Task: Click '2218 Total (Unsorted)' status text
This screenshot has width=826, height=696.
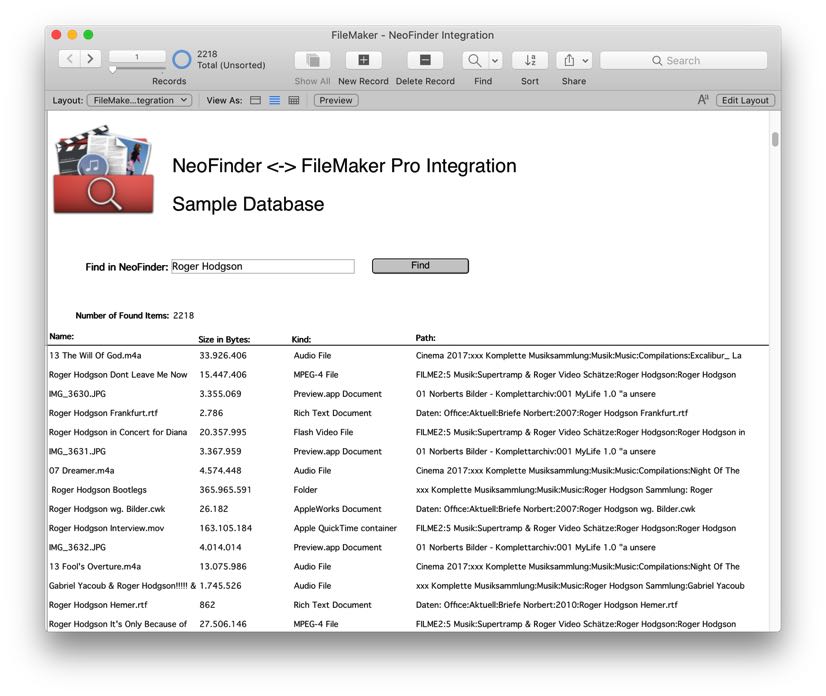Action: click(231, 60)
